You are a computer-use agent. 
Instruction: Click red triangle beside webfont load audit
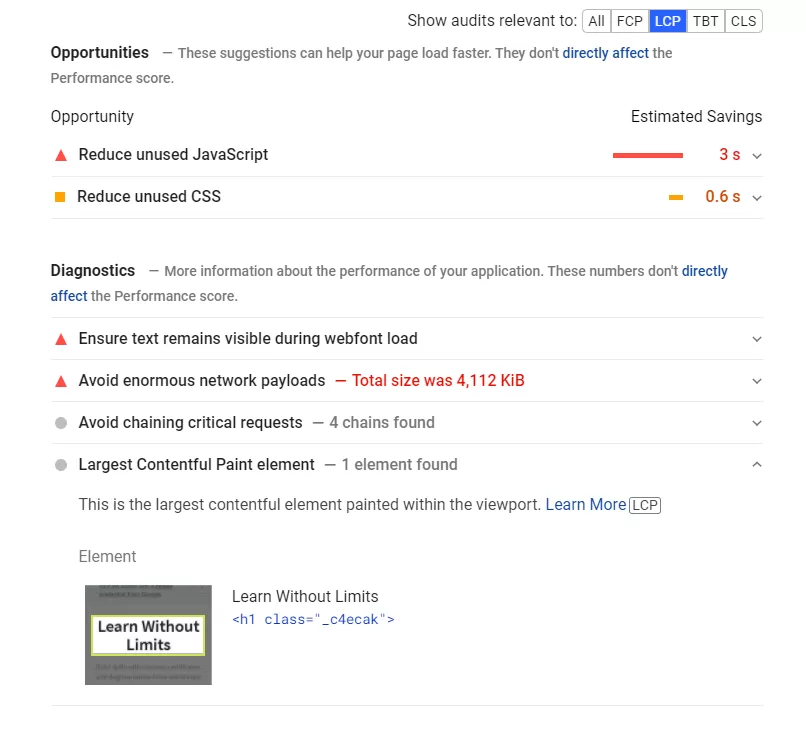(x=61, y=339)
